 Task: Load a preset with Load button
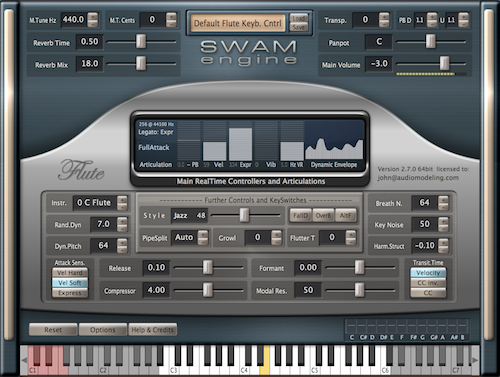(299, 18)
